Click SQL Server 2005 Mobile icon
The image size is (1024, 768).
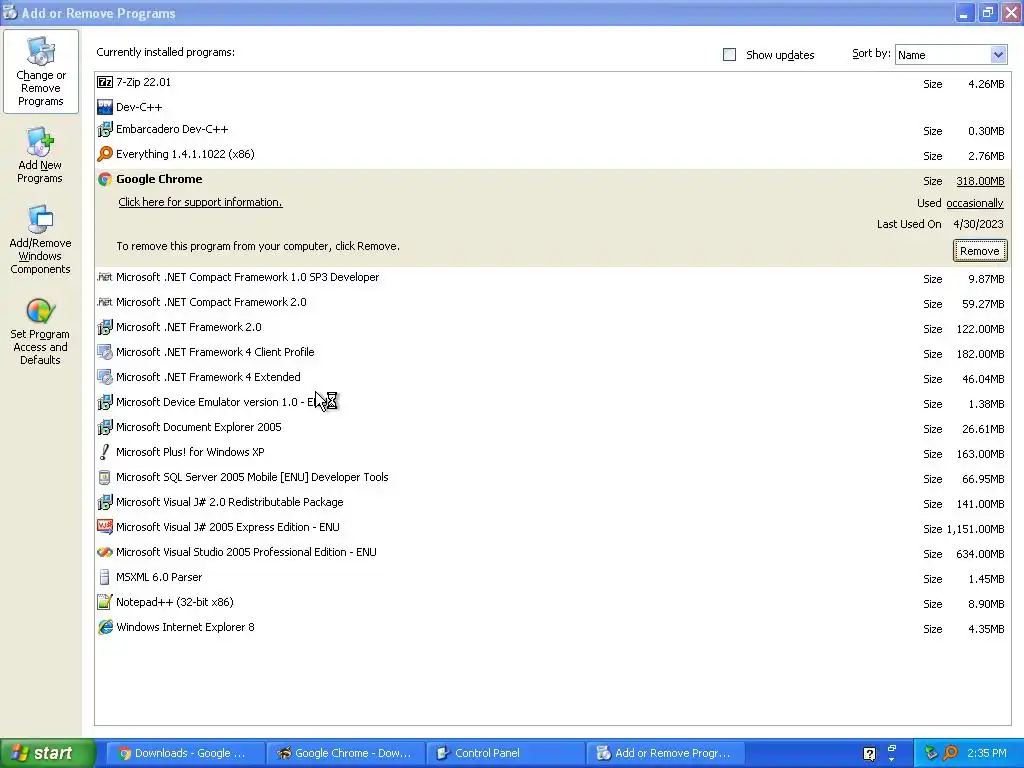(x=104, y=477)
